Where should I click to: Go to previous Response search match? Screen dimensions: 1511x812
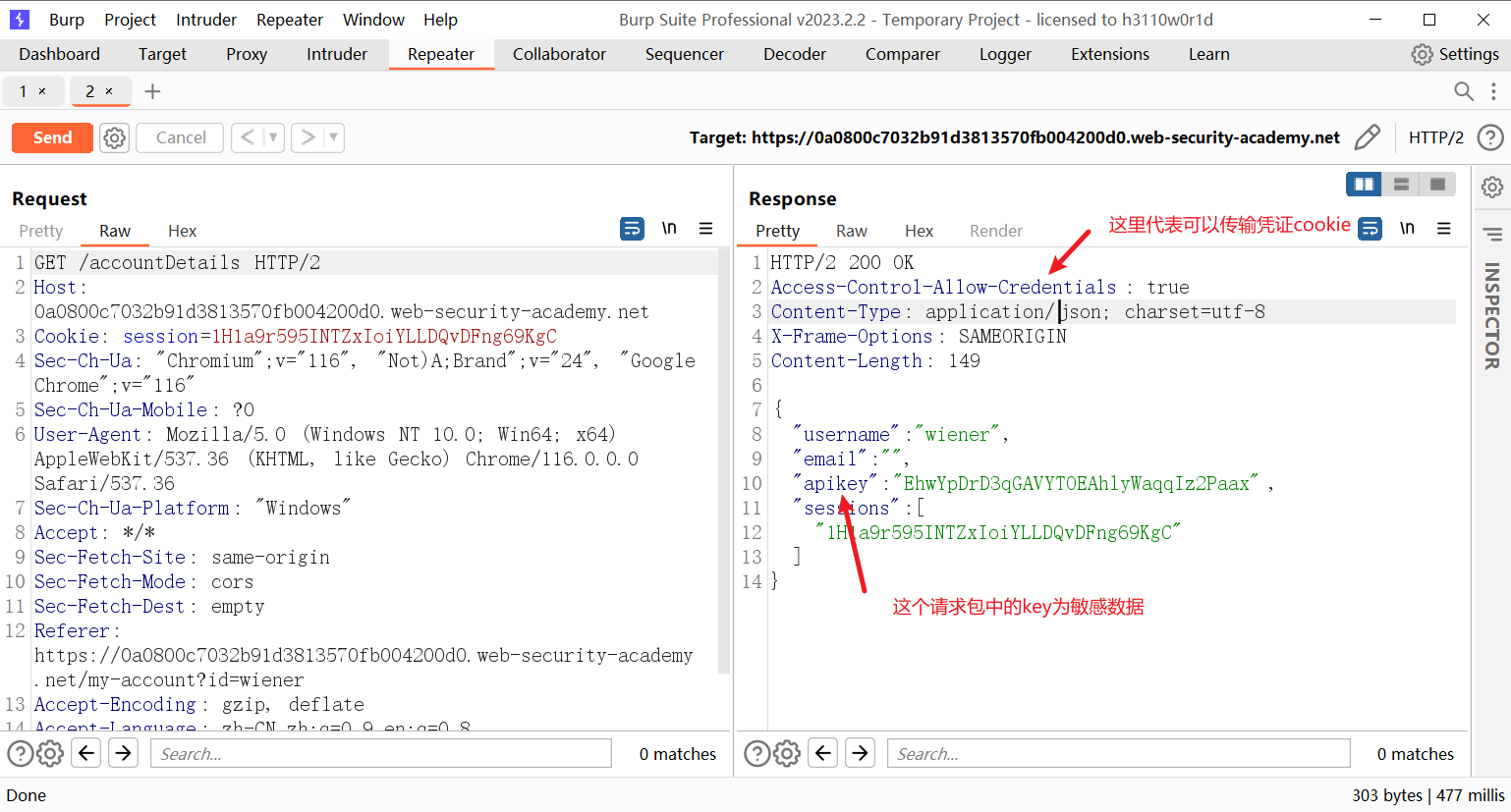click(x=823, y=753)
